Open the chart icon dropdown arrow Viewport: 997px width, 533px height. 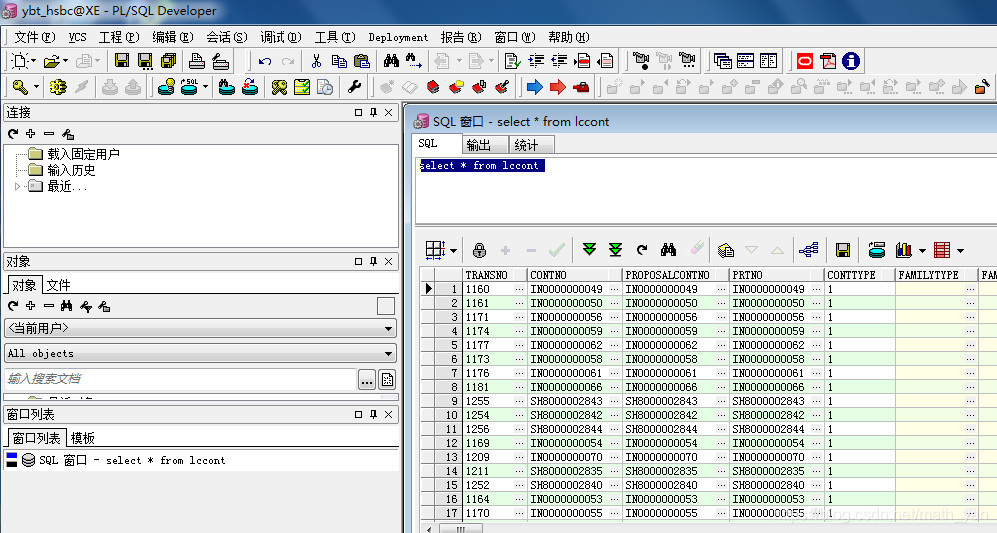pyautogui.click(x=922, y=251)
